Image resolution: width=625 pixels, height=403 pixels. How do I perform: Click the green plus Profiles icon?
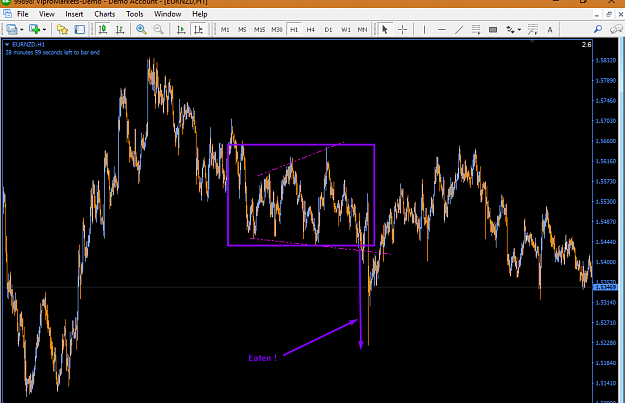35,29
